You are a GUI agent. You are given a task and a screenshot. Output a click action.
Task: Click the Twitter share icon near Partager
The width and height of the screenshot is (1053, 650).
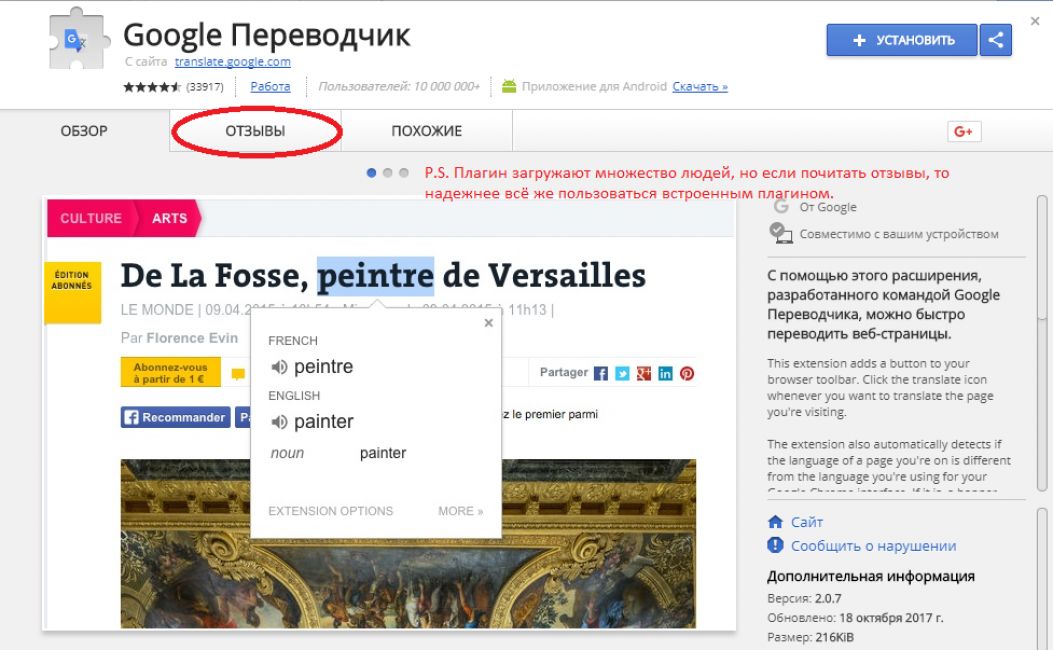623,373
